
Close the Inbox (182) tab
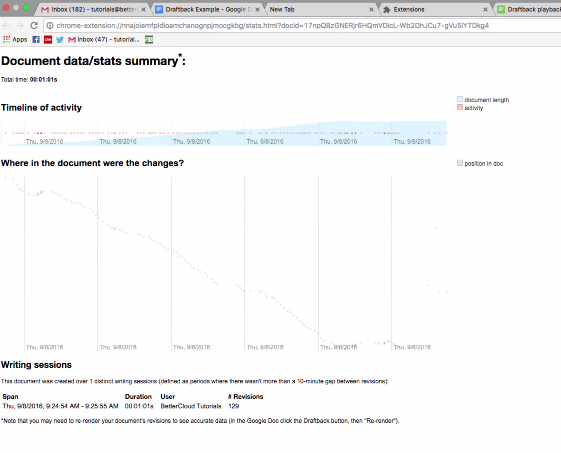(143, 10)
